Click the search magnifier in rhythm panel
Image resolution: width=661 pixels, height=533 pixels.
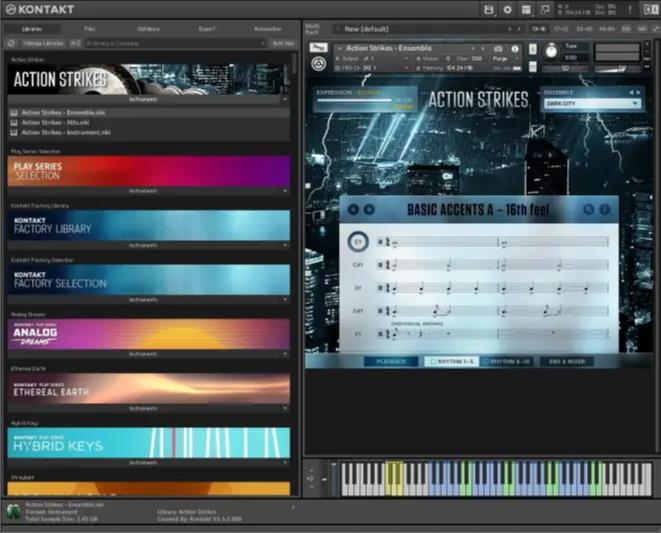point(589,209)
